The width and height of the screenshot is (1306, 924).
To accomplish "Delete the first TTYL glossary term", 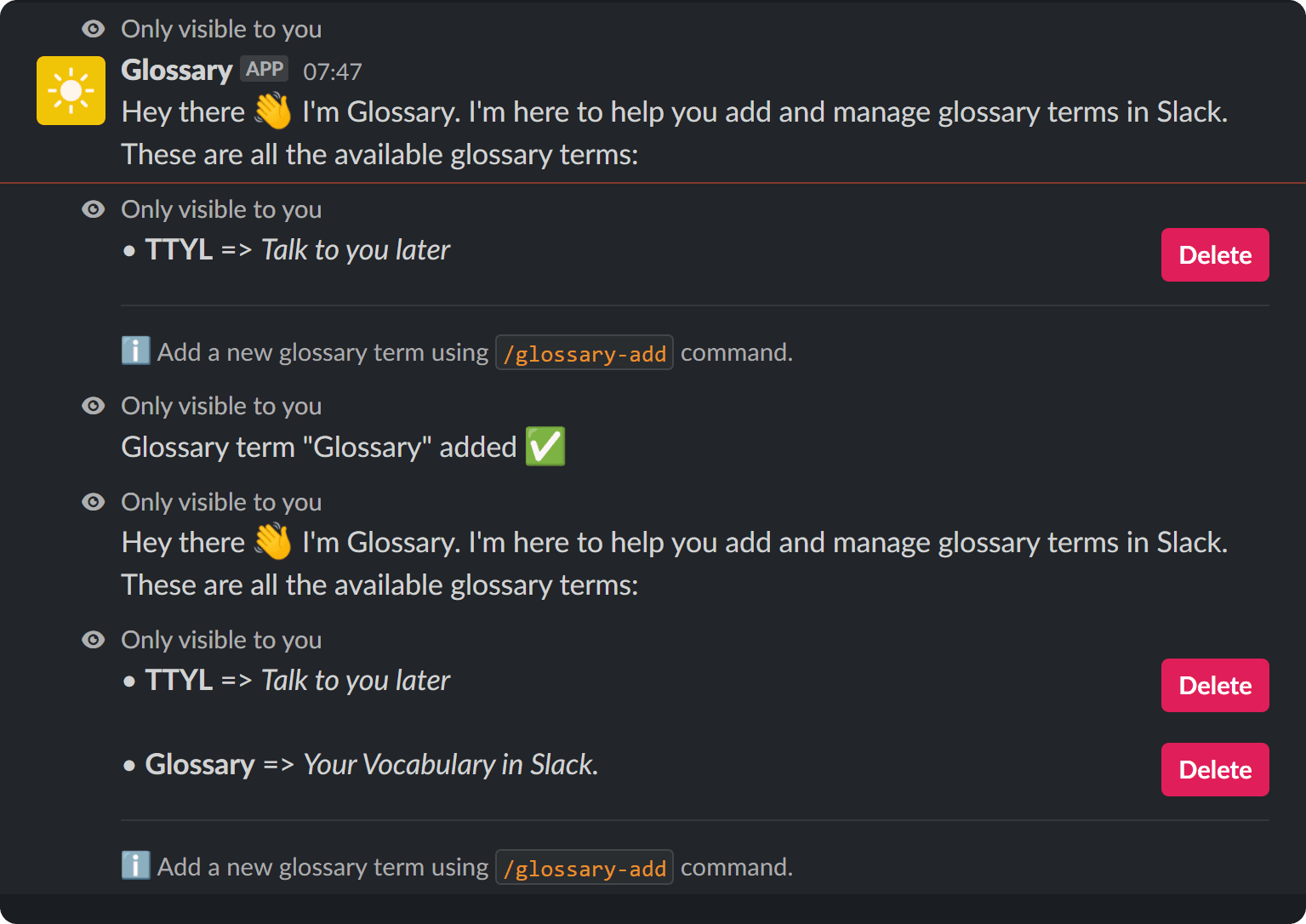I will (x=1214, y=254).
